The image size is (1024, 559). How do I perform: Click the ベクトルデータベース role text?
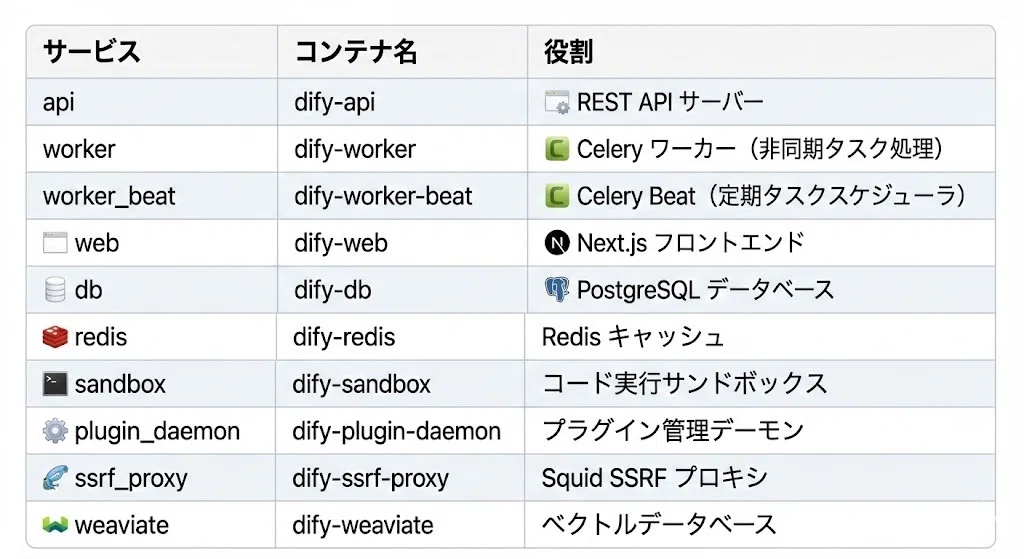(659, 524)
